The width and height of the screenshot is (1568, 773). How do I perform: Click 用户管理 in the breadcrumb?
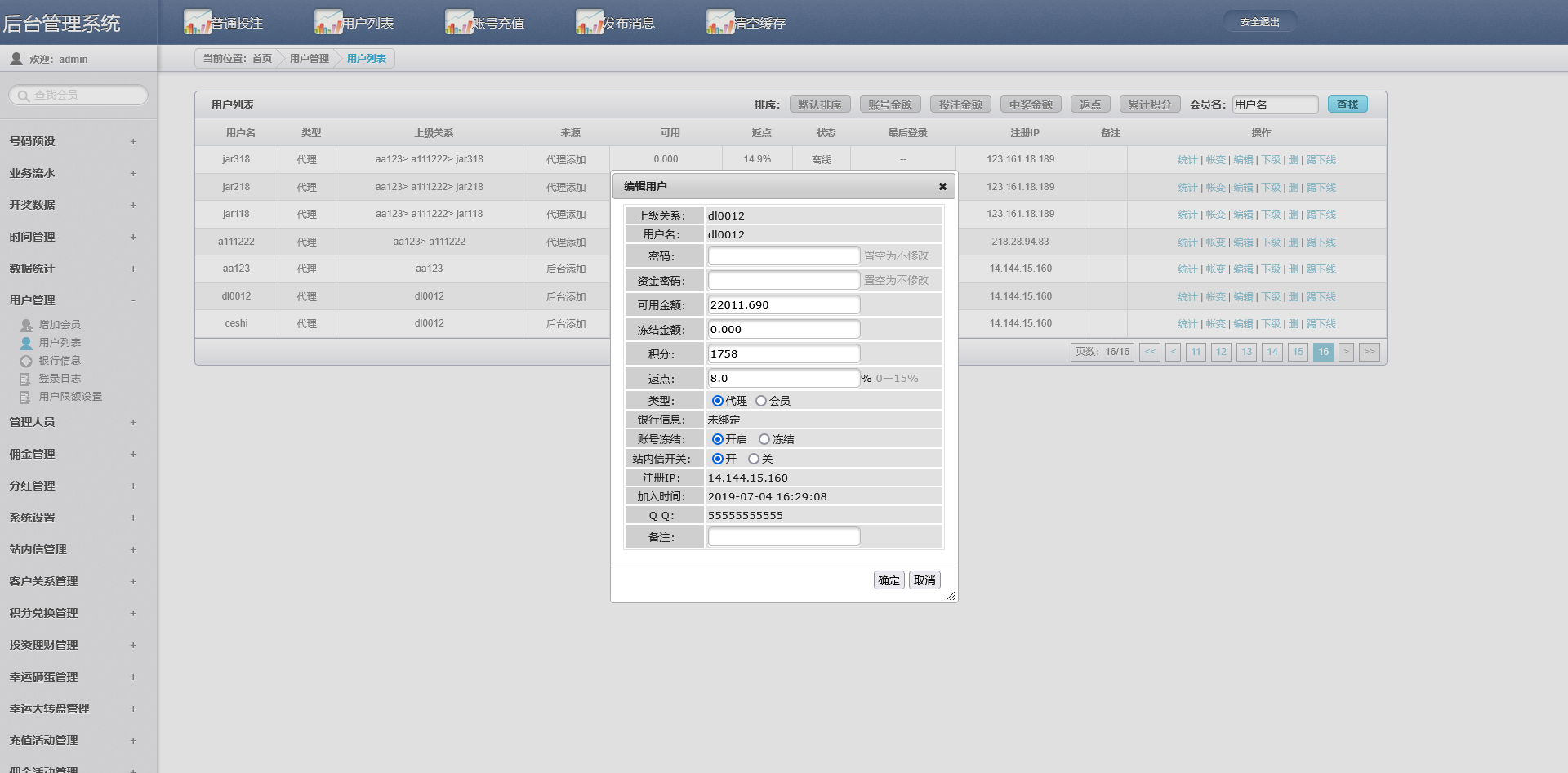309,59
